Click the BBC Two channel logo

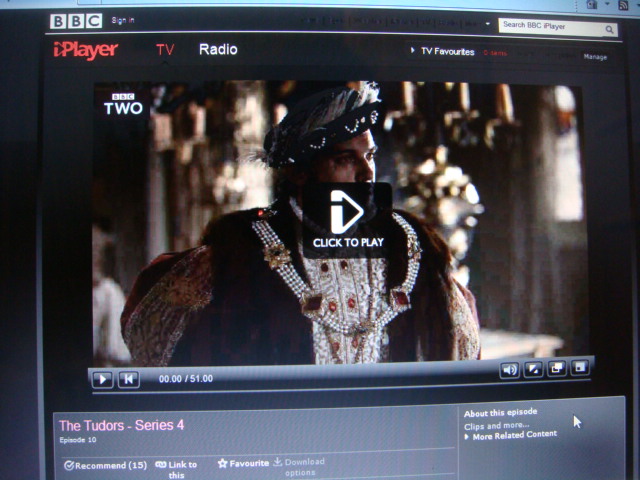(123, 104)
